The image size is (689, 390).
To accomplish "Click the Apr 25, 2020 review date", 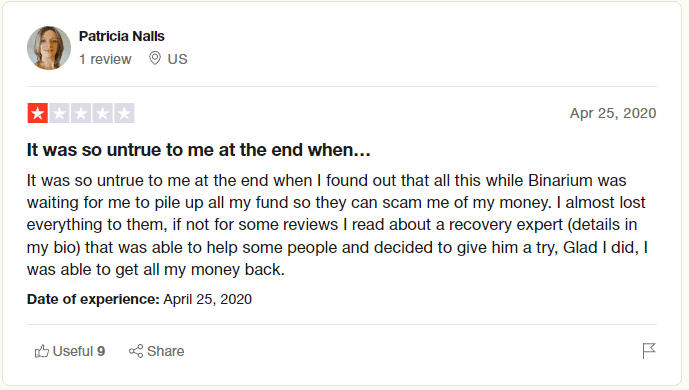I will (613, 113).
